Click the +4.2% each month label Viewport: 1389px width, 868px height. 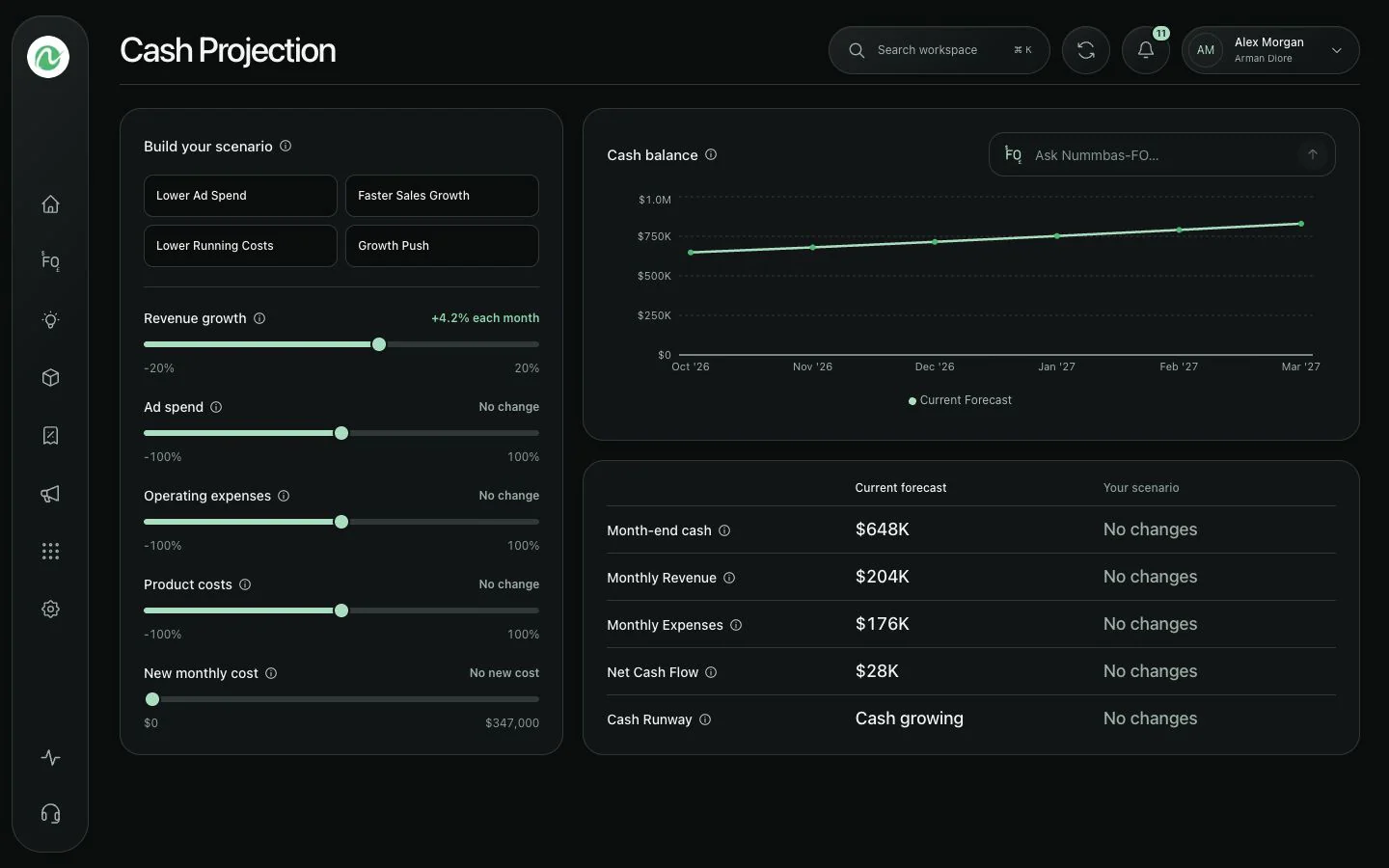pos(485,318)
